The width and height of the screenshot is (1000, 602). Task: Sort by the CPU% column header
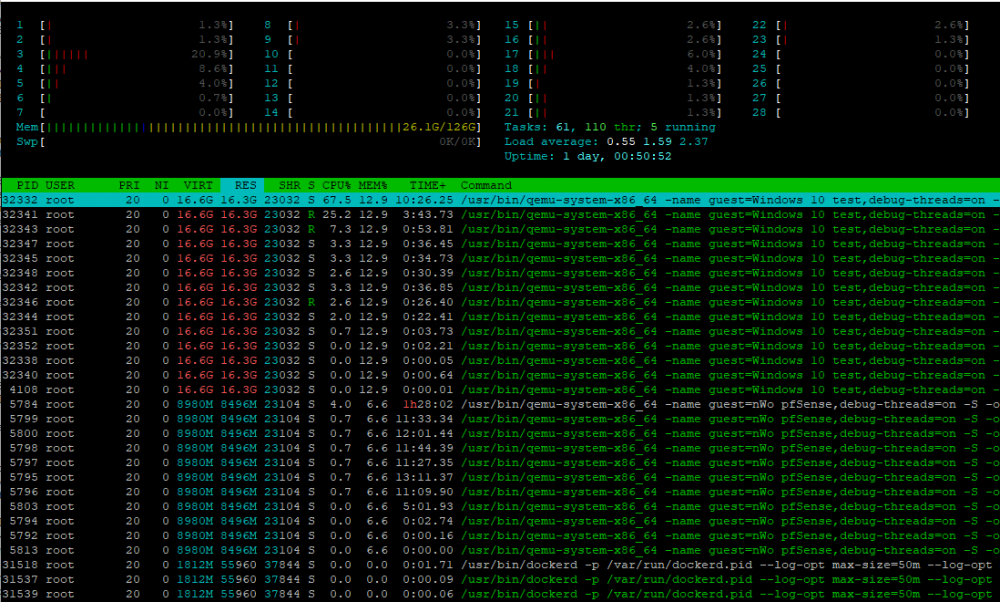336,186
